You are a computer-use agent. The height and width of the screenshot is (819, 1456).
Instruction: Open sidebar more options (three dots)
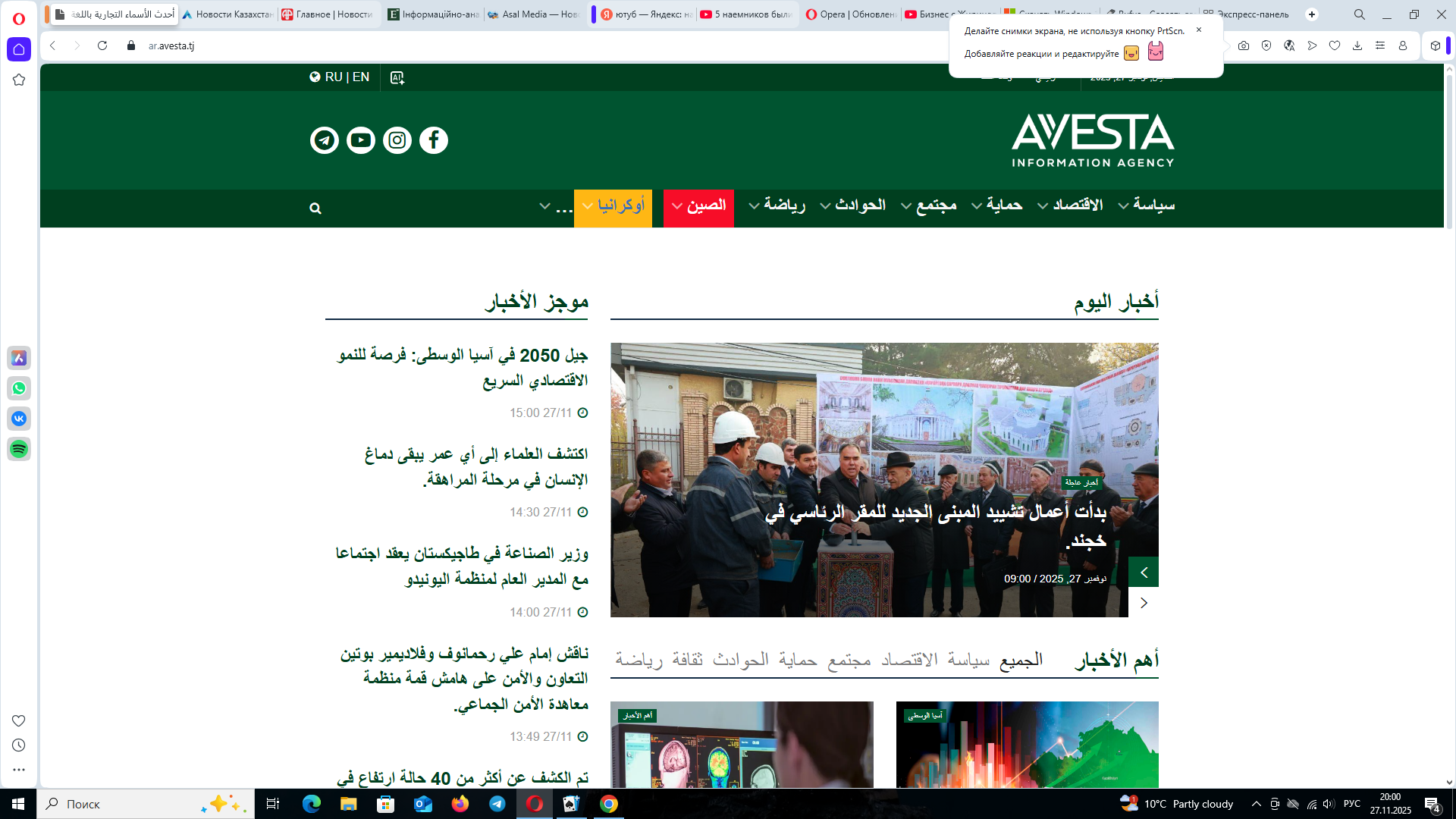pyautogui.click(x=19, y=770)
